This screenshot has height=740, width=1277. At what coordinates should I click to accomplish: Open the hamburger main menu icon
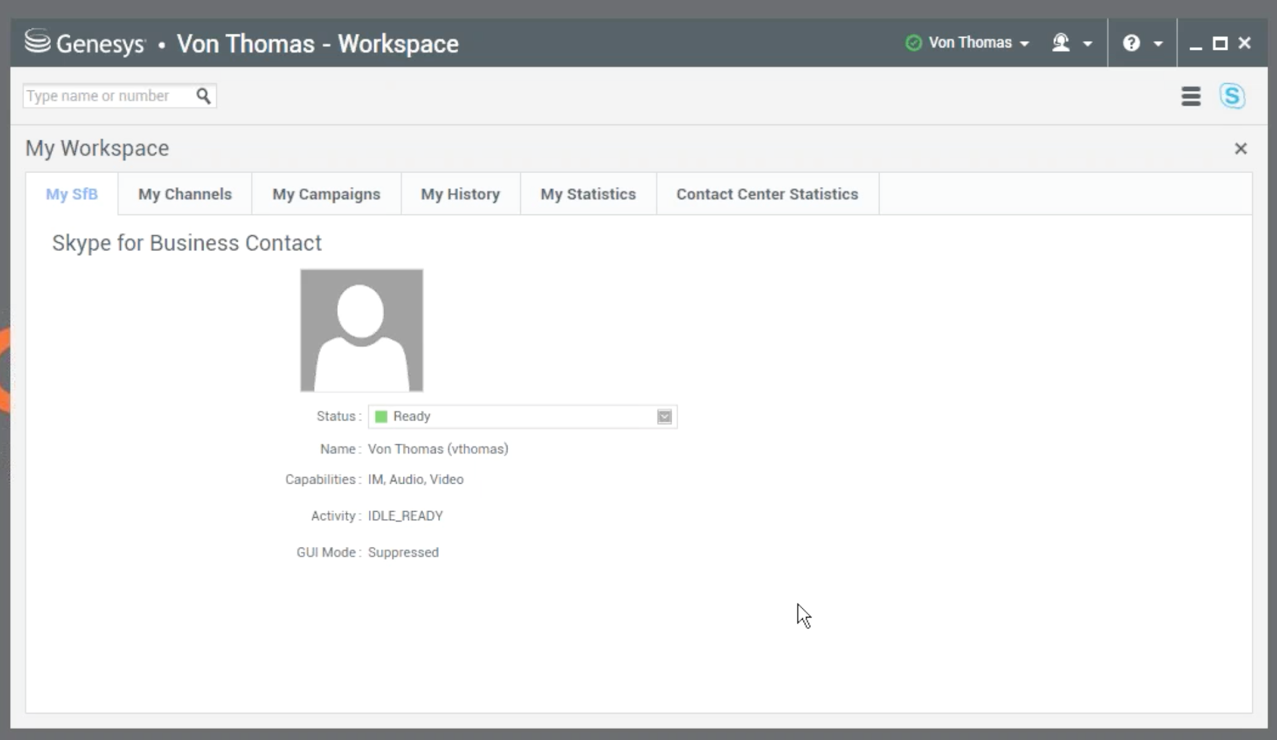pyautogui.click(x=1190, y=96)
